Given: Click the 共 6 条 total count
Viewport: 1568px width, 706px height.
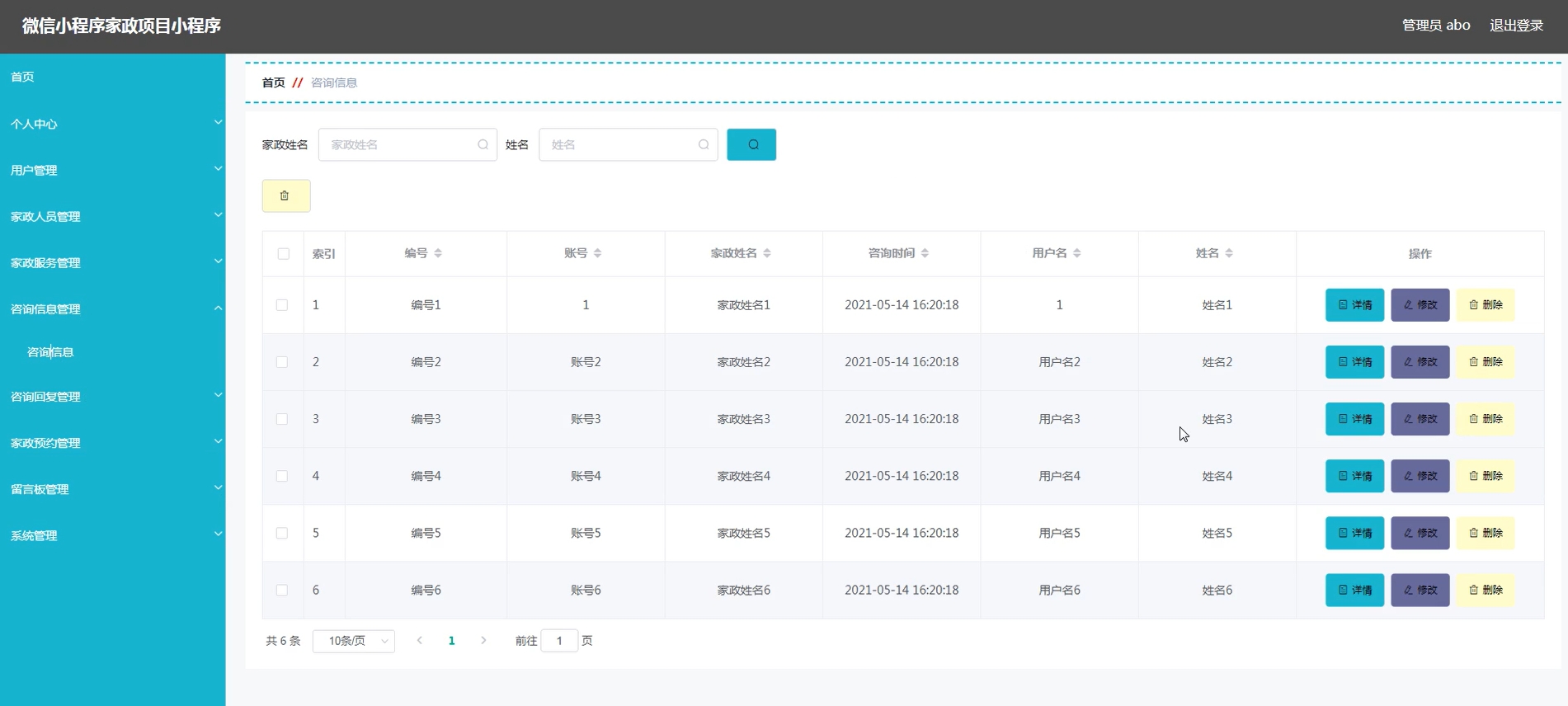Looking at the screenshot, I should pos(283,641).
